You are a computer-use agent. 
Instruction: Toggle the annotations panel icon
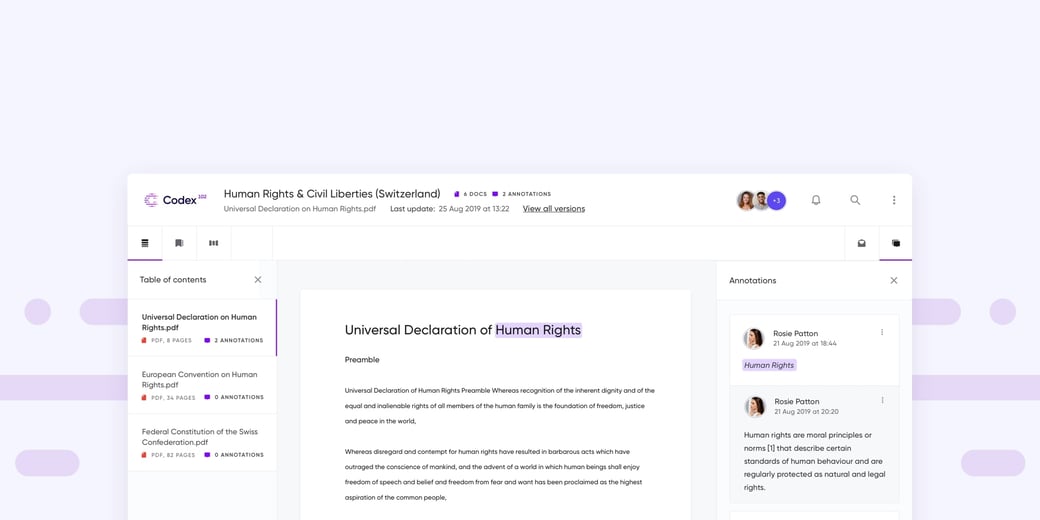(896, 243)
